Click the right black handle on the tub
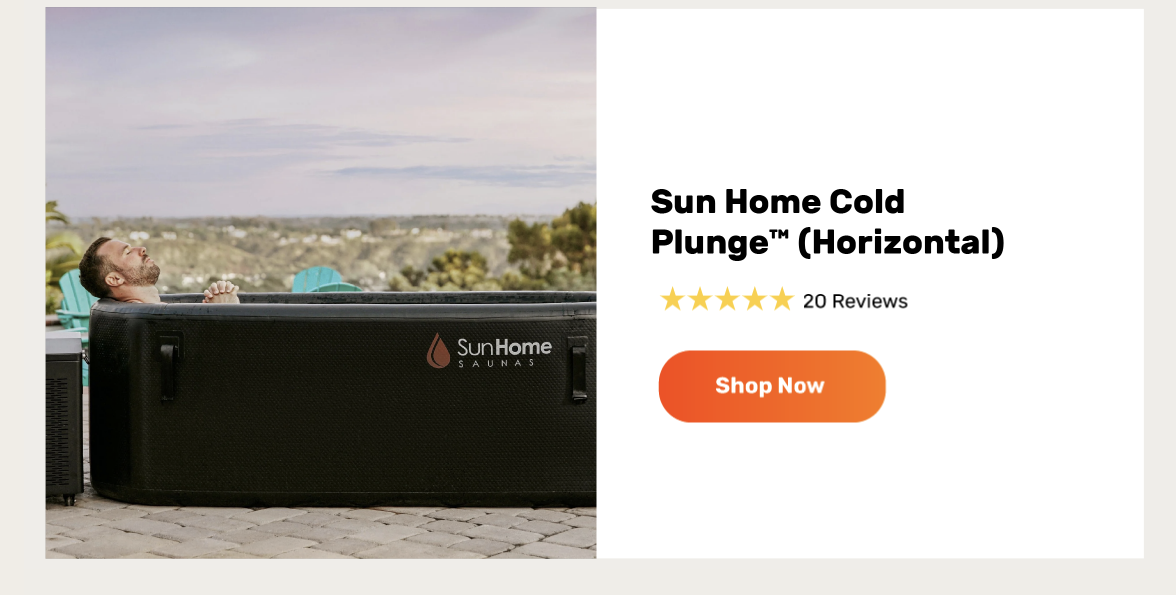The image size is (1176, 595). tap(578, 369)
